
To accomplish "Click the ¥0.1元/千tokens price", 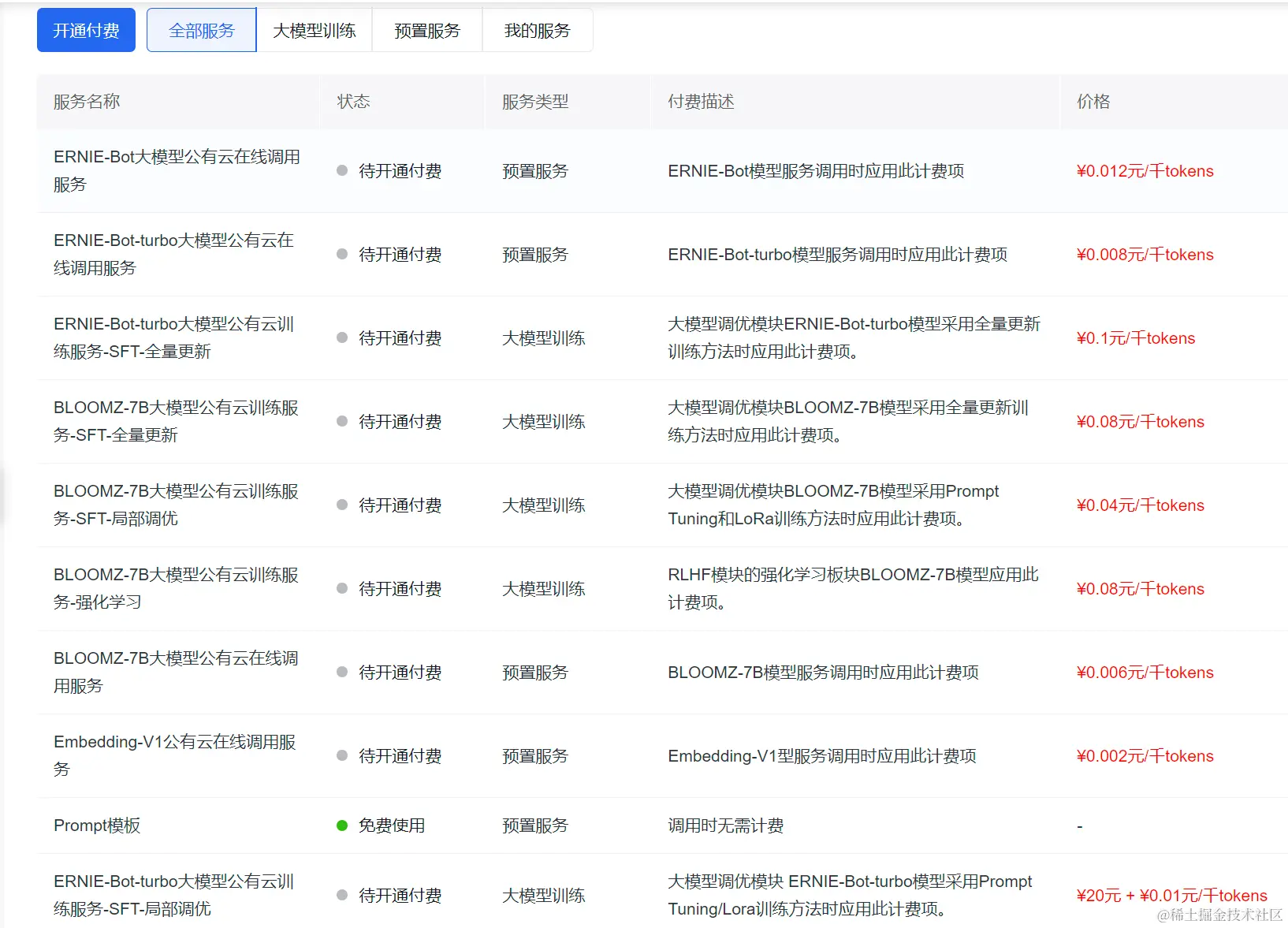I will 1136,338.
